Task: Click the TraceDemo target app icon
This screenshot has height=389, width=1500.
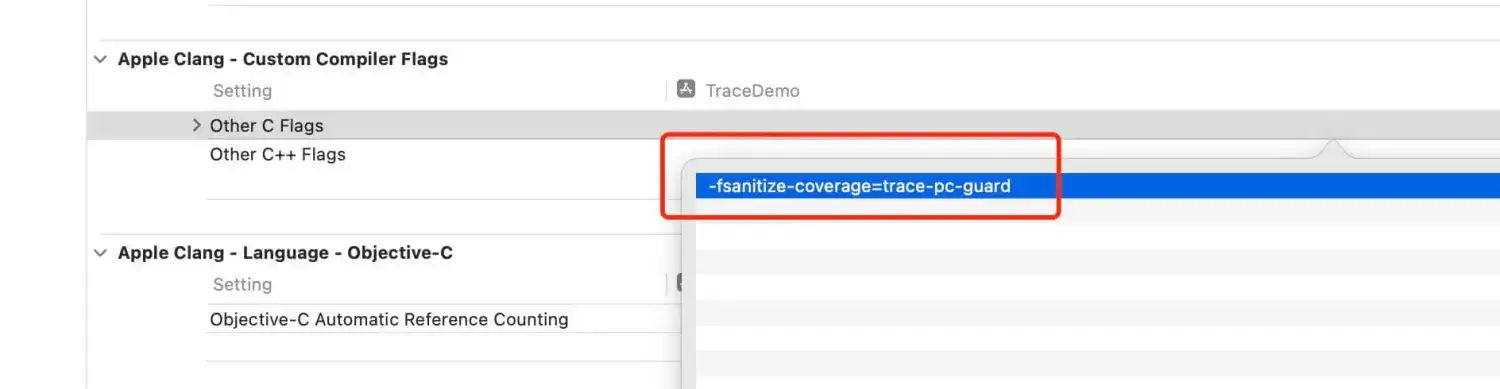Action: tap(686, 90)
